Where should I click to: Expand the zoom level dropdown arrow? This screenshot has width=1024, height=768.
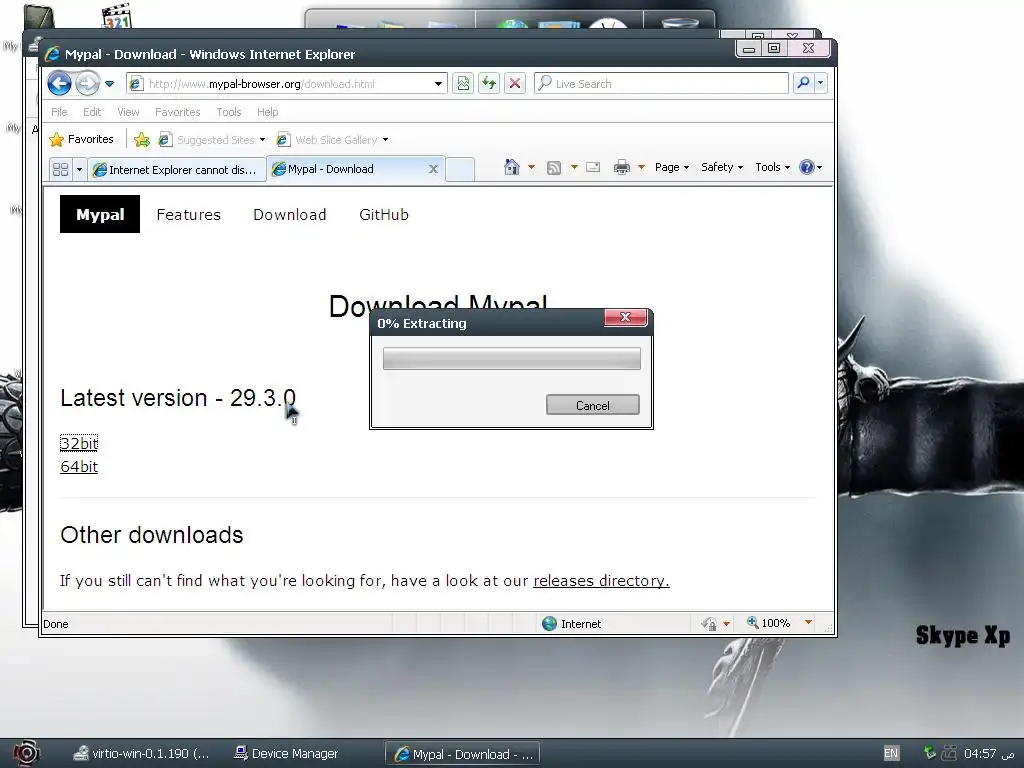click(808, 622)
